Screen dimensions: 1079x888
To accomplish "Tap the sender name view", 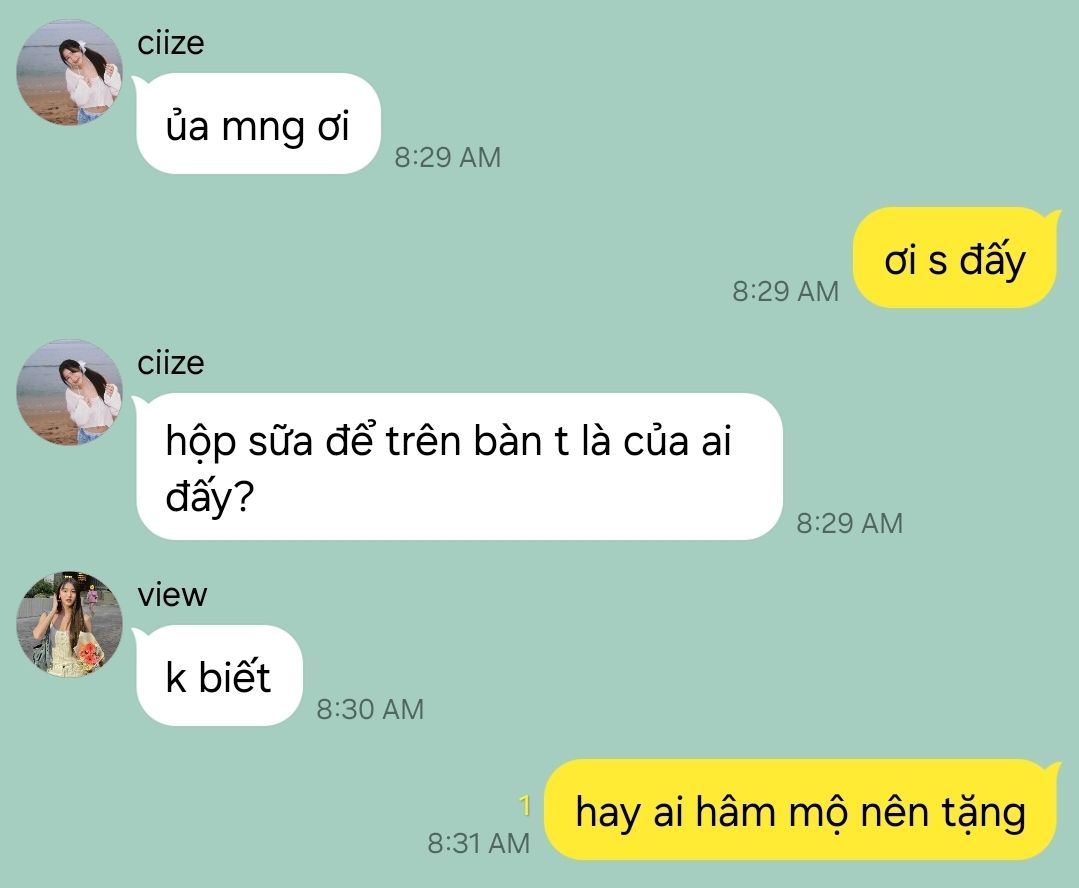I will point(172,595).
